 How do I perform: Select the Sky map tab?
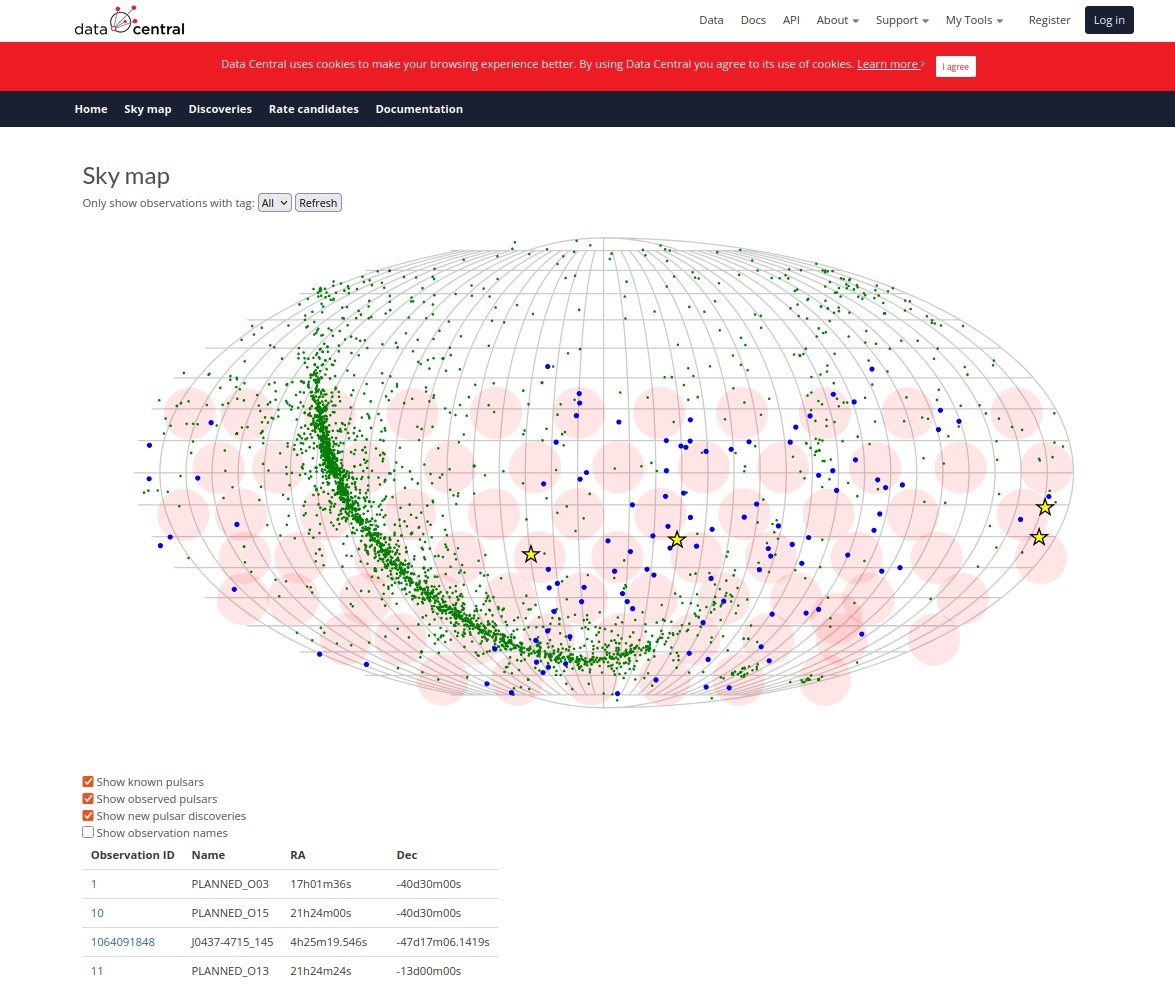148,109
